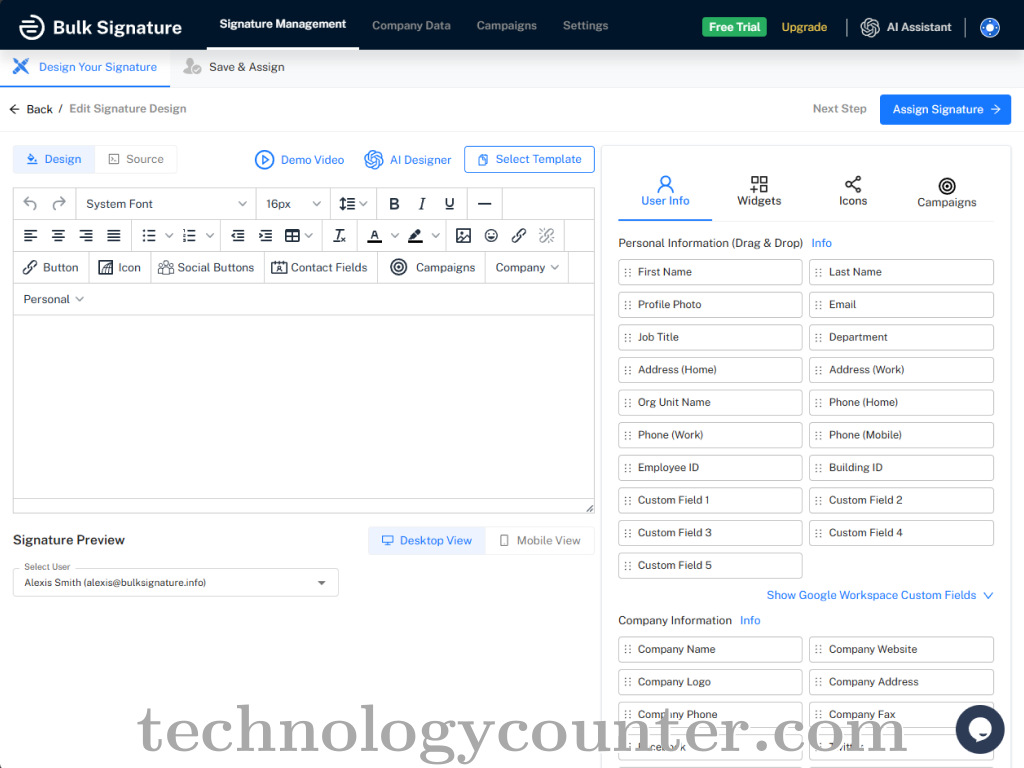Watch the Demo Video

[299, 160]
